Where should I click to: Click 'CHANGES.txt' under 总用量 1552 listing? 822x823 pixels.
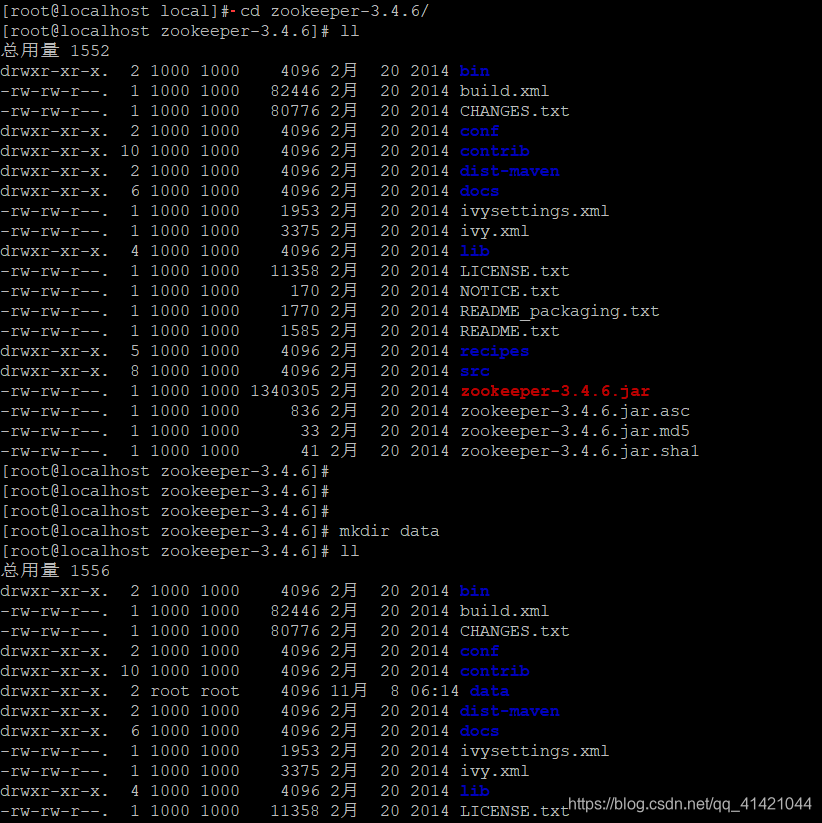pos(514,111)
